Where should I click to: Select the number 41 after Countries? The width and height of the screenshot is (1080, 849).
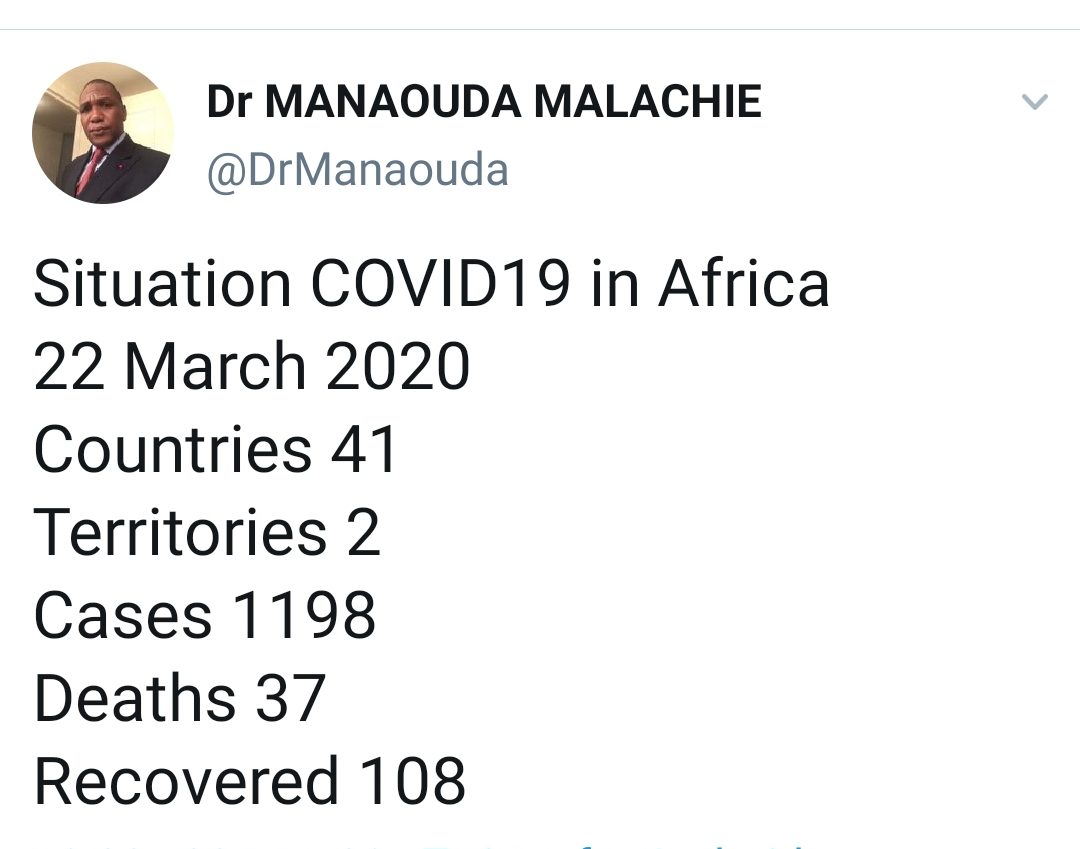[363, 449]
